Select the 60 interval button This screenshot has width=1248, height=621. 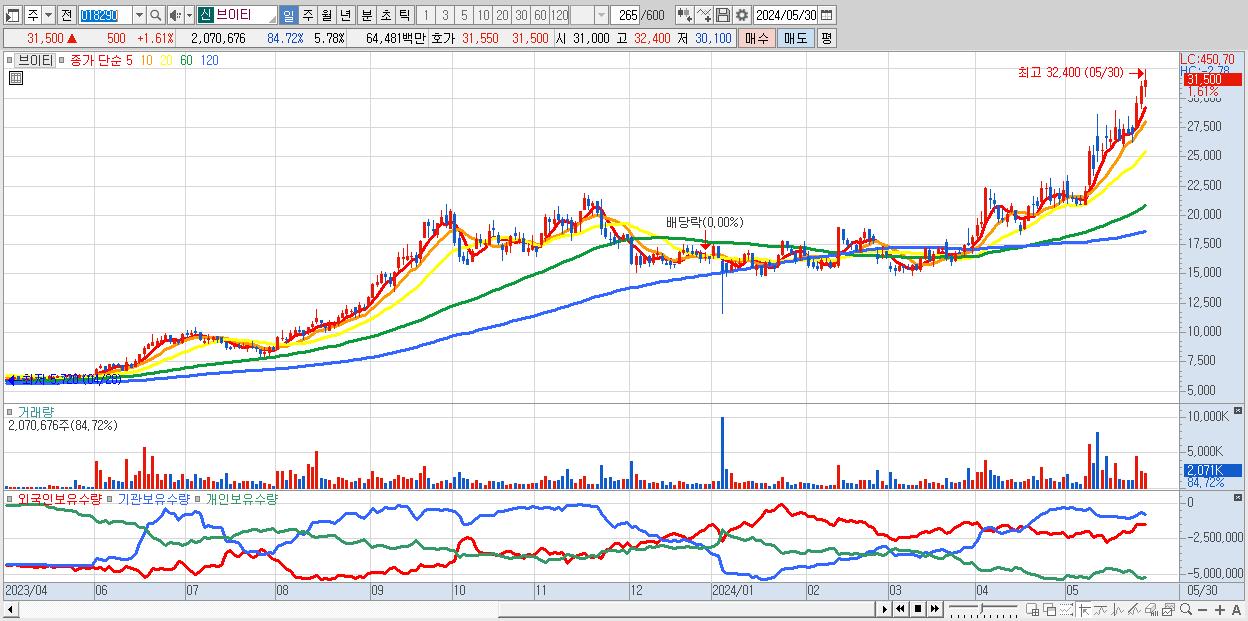540,15
